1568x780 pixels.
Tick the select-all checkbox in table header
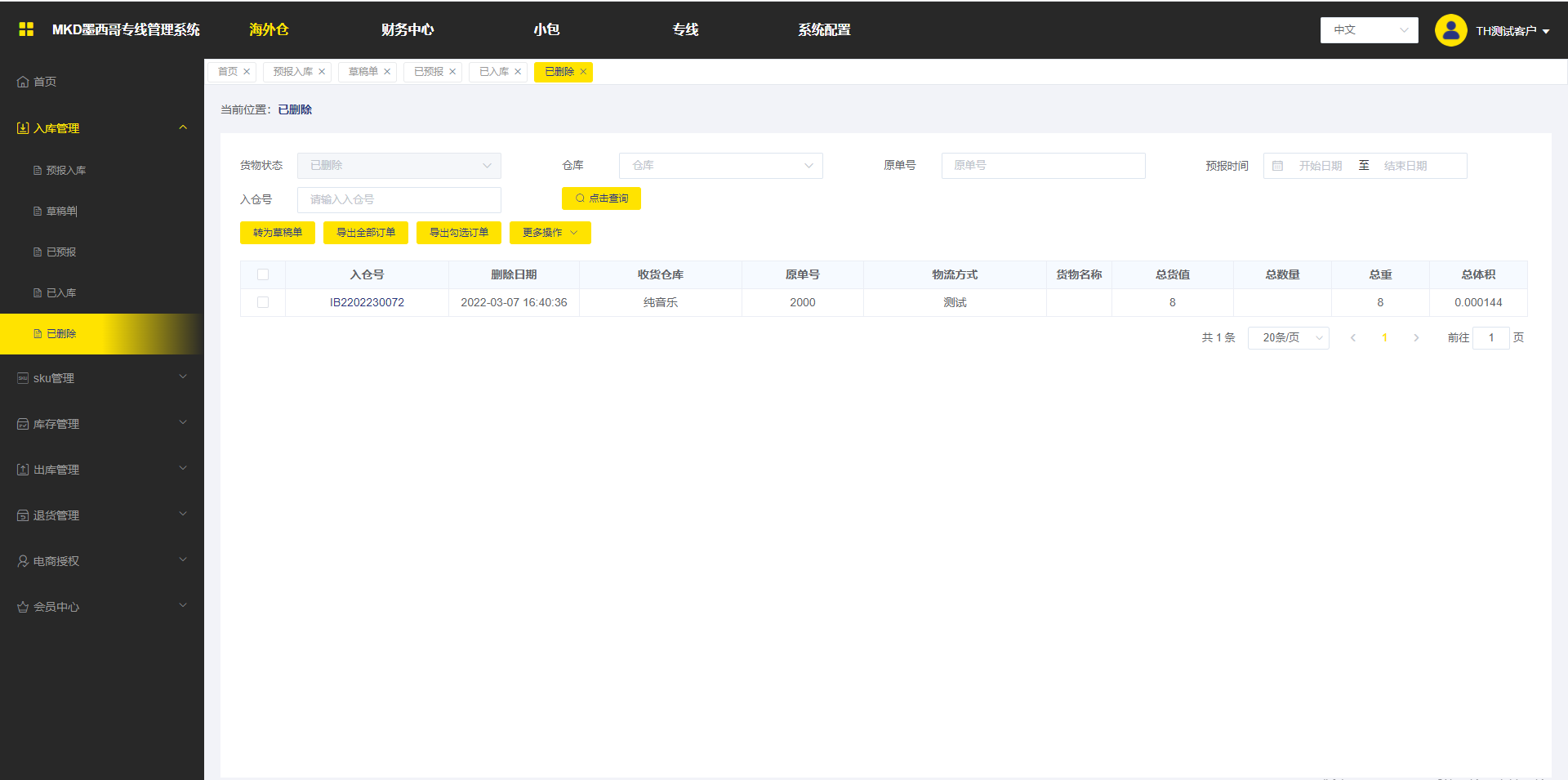pos(263,274)
